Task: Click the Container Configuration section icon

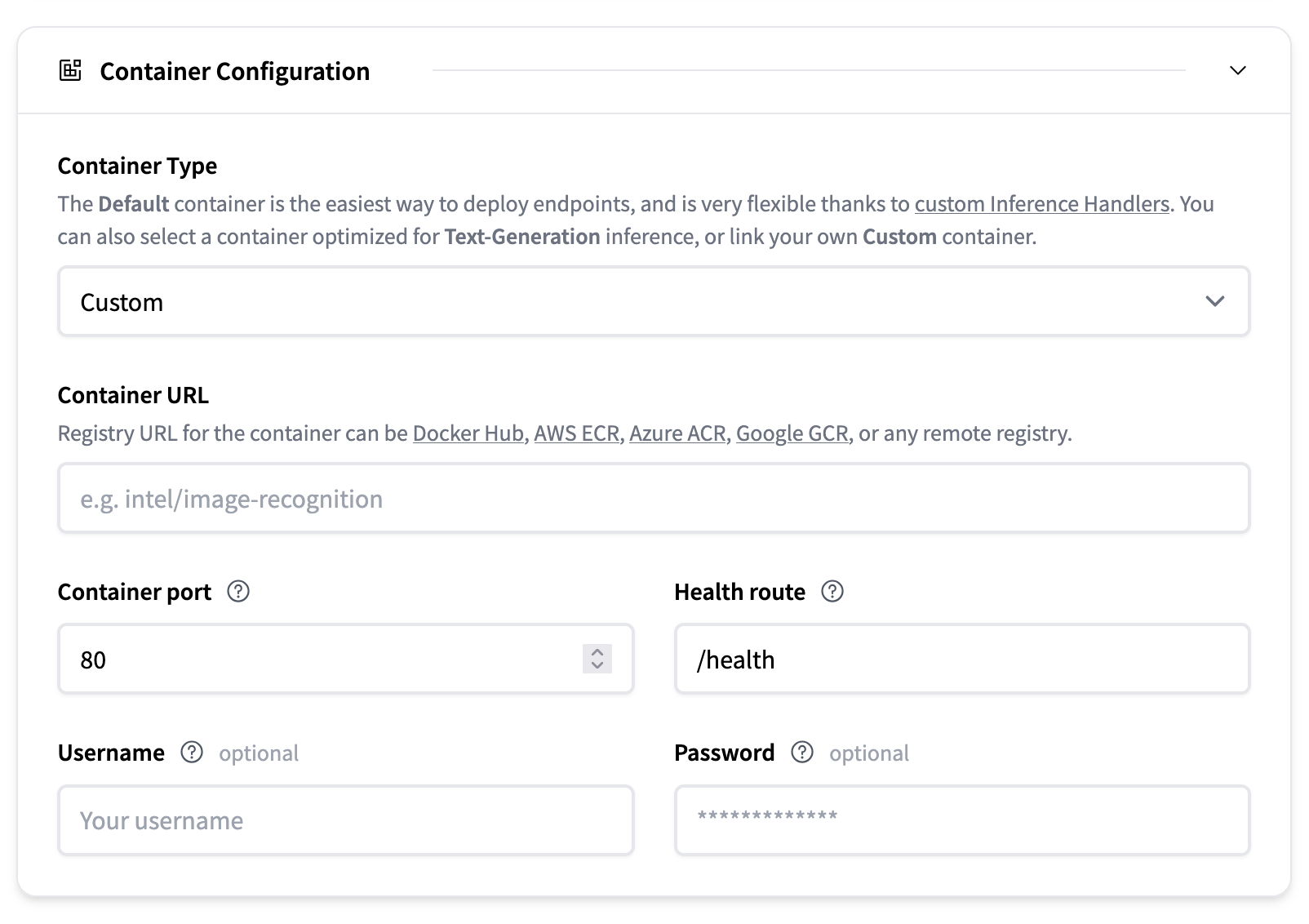Action: pos(71,71)
